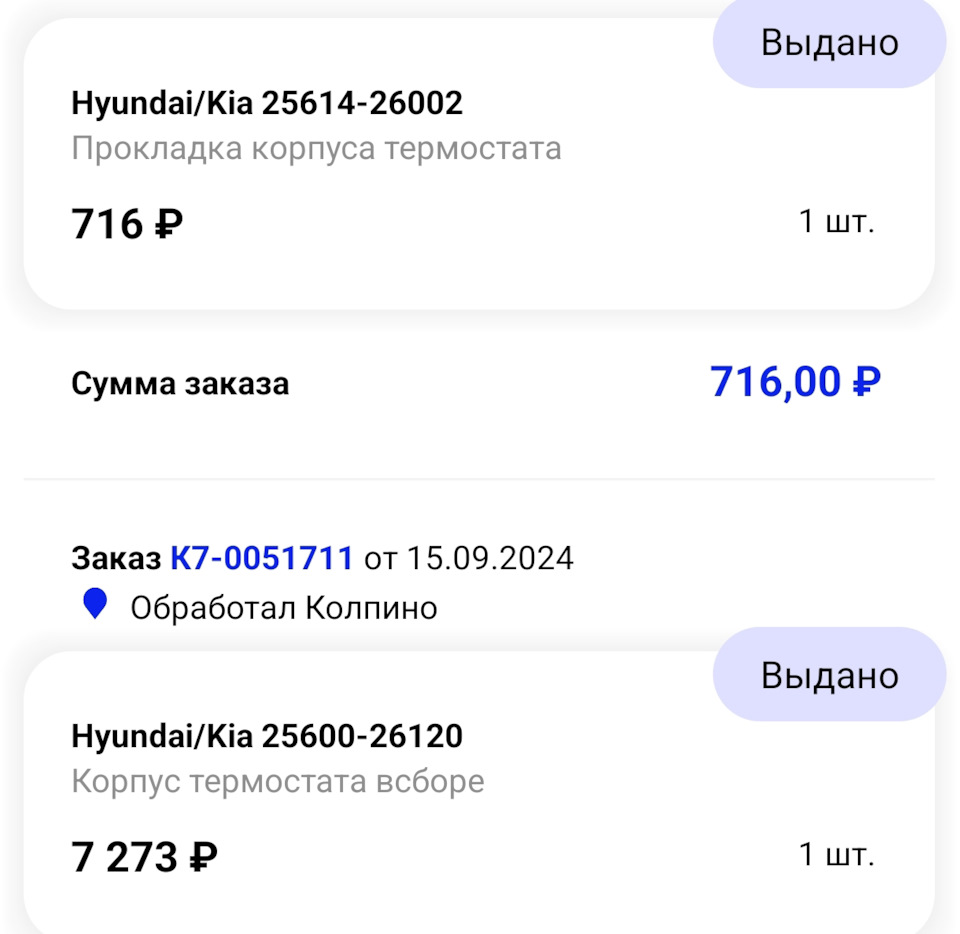Viewport: 960px width, 934px height.
Task: Toggle status on the thermostat gasket order
Action: click(x=828, y=42)
